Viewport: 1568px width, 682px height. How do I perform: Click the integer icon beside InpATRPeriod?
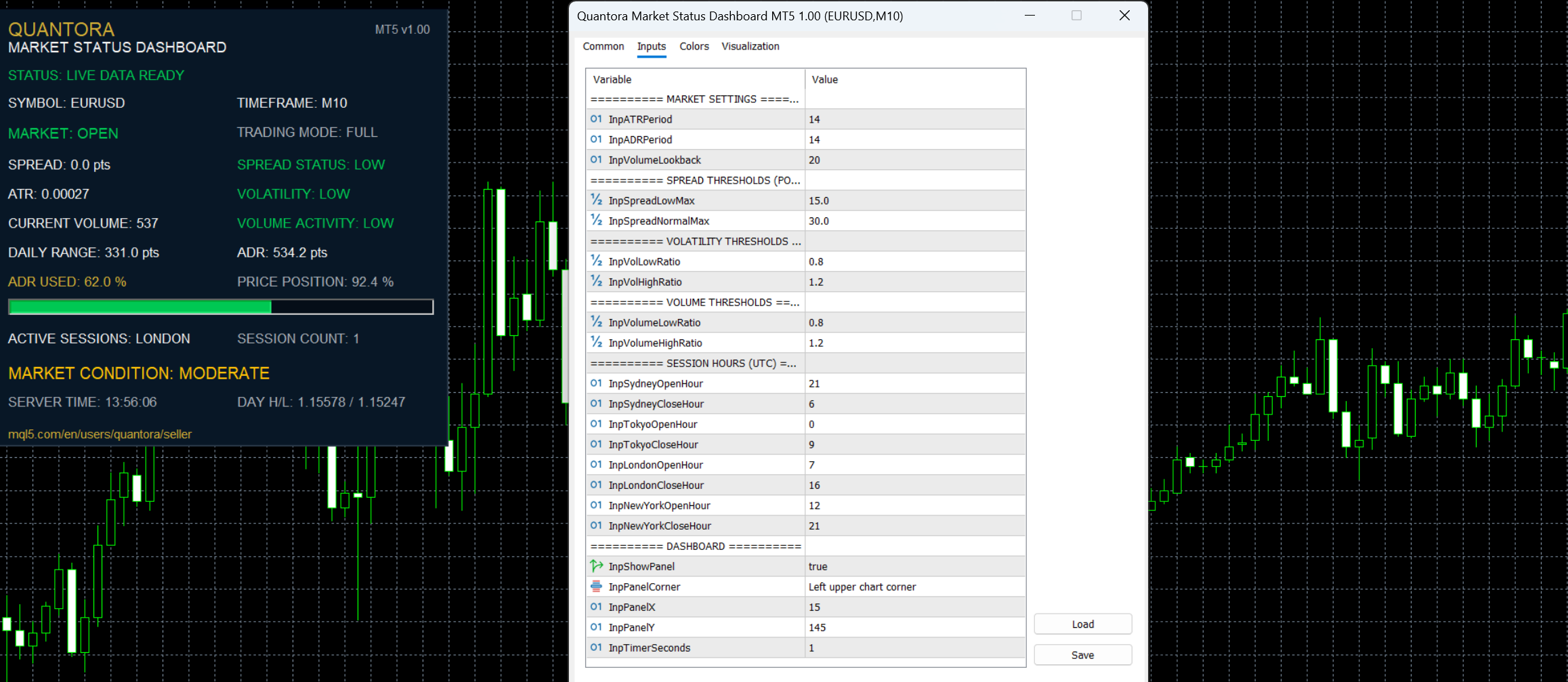pos(596,119)
